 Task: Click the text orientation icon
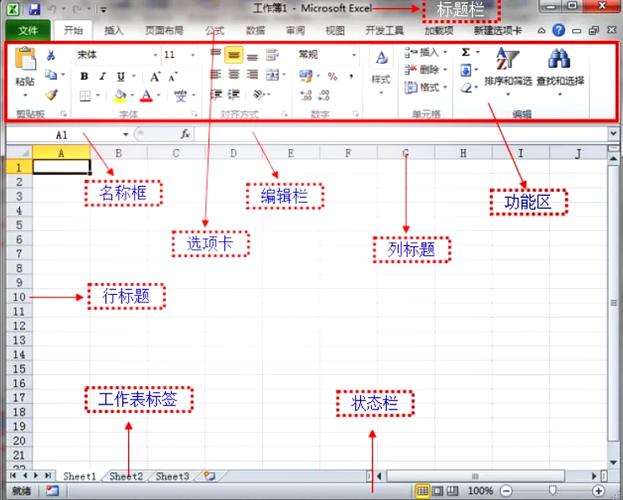259,95
